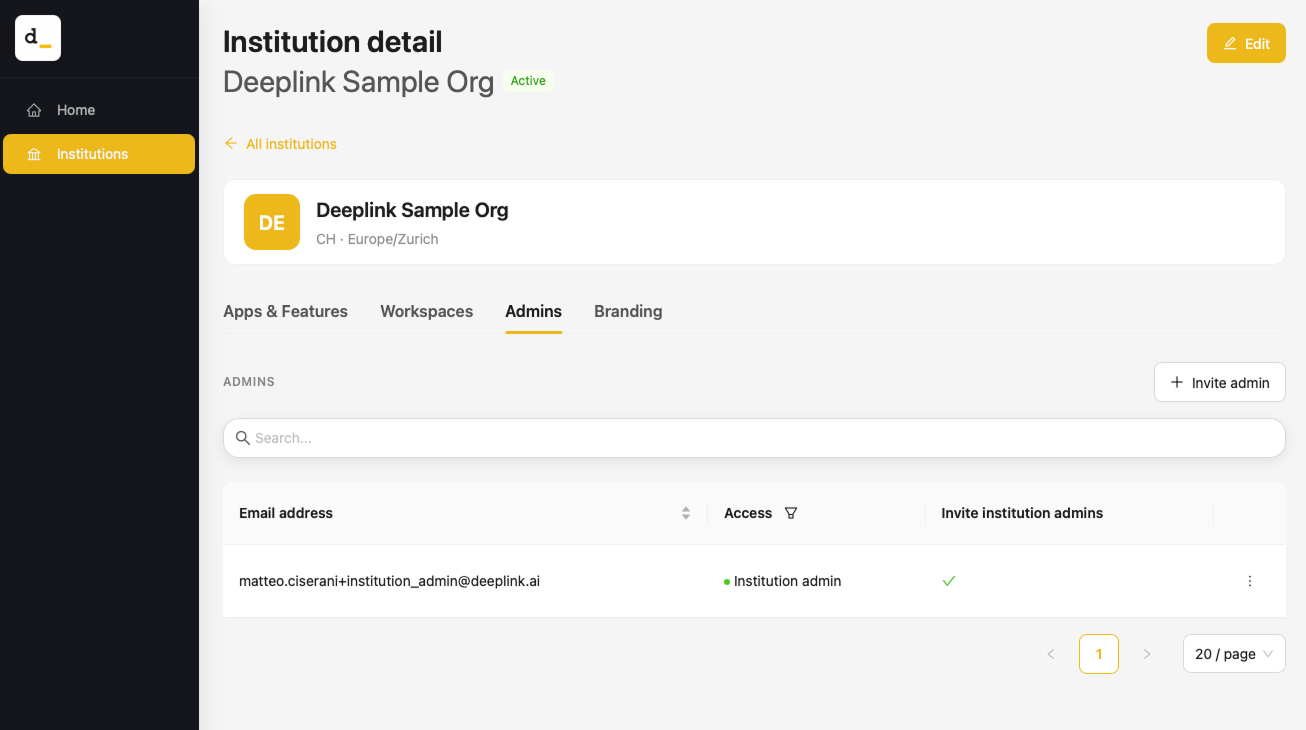Open the three-dot row actions menu
This screenshot has width=1306, height=730.
tap(1249, 581)
